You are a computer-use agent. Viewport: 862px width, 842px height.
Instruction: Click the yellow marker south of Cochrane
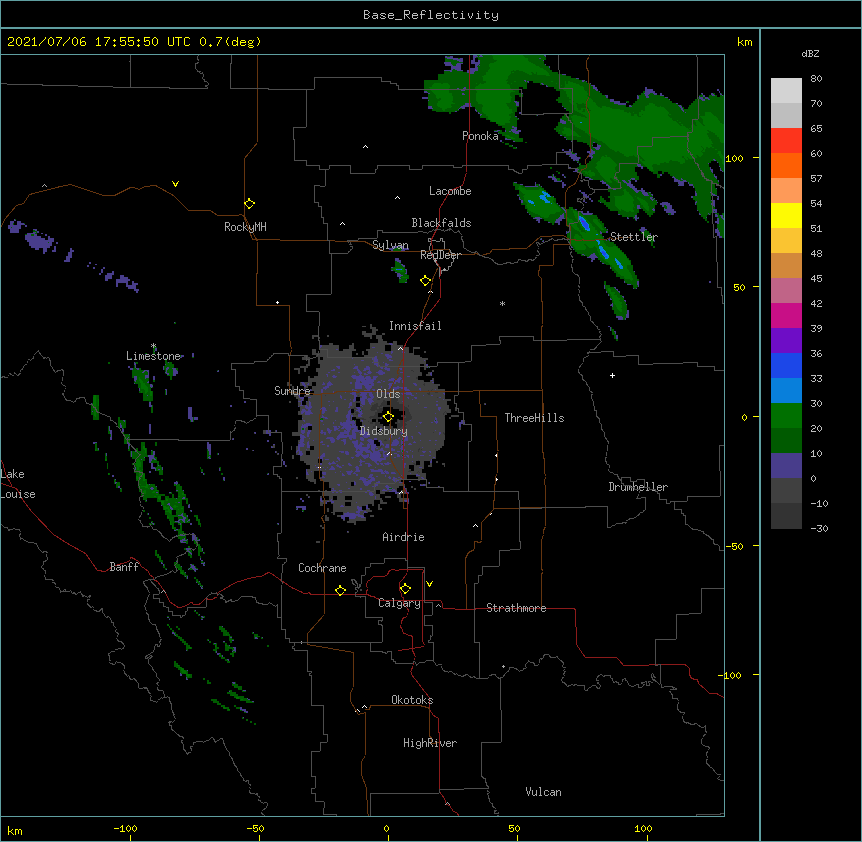(x=340, y=590)
